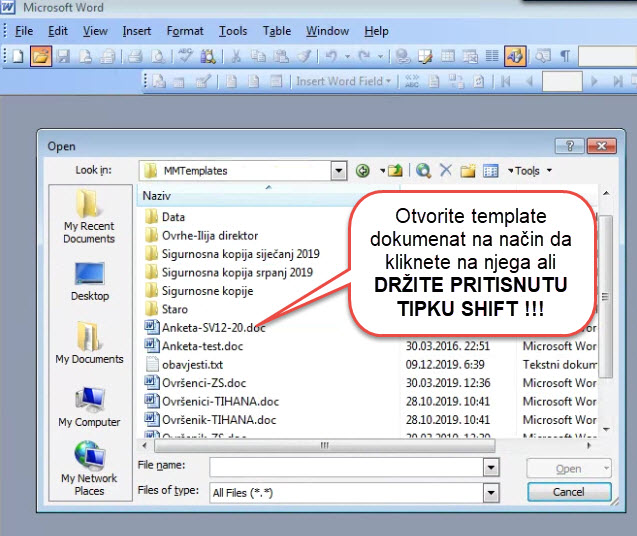637x536 pixels.
Task: Click the Show/Hide paragraph marks icon
Action: click(565, 56)
